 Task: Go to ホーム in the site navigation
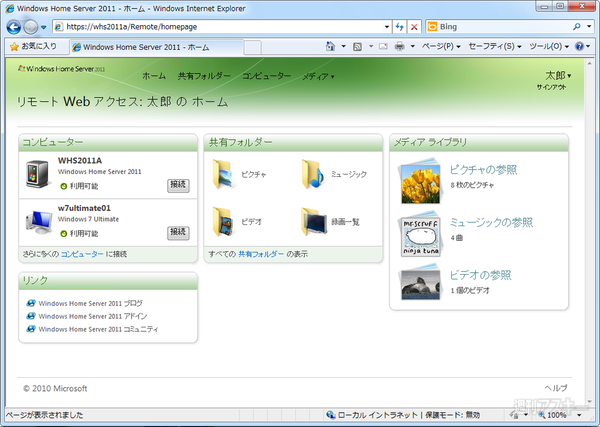click(154, 76)
